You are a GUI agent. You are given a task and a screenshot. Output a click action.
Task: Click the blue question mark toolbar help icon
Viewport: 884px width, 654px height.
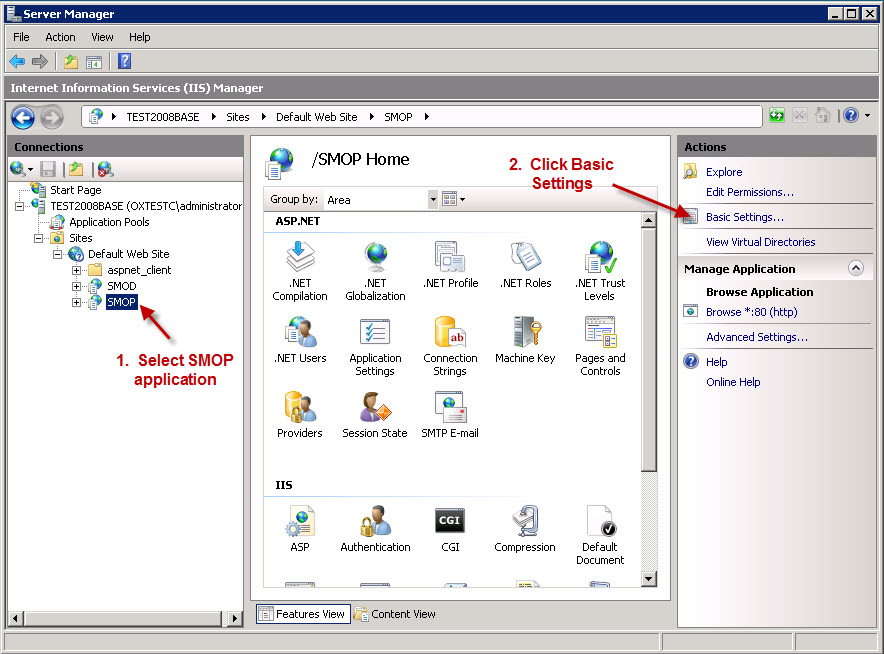pos(125,61)
